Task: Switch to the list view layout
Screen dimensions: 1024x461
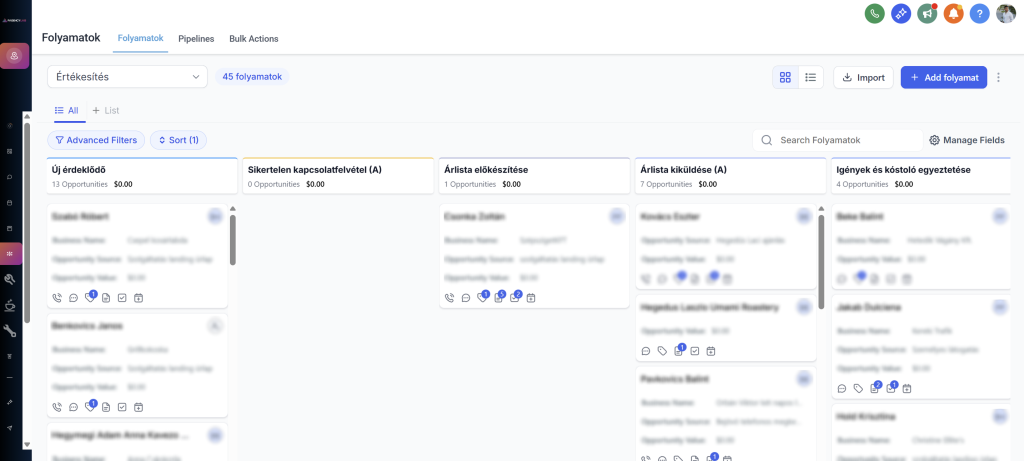Action: (810, 78)
